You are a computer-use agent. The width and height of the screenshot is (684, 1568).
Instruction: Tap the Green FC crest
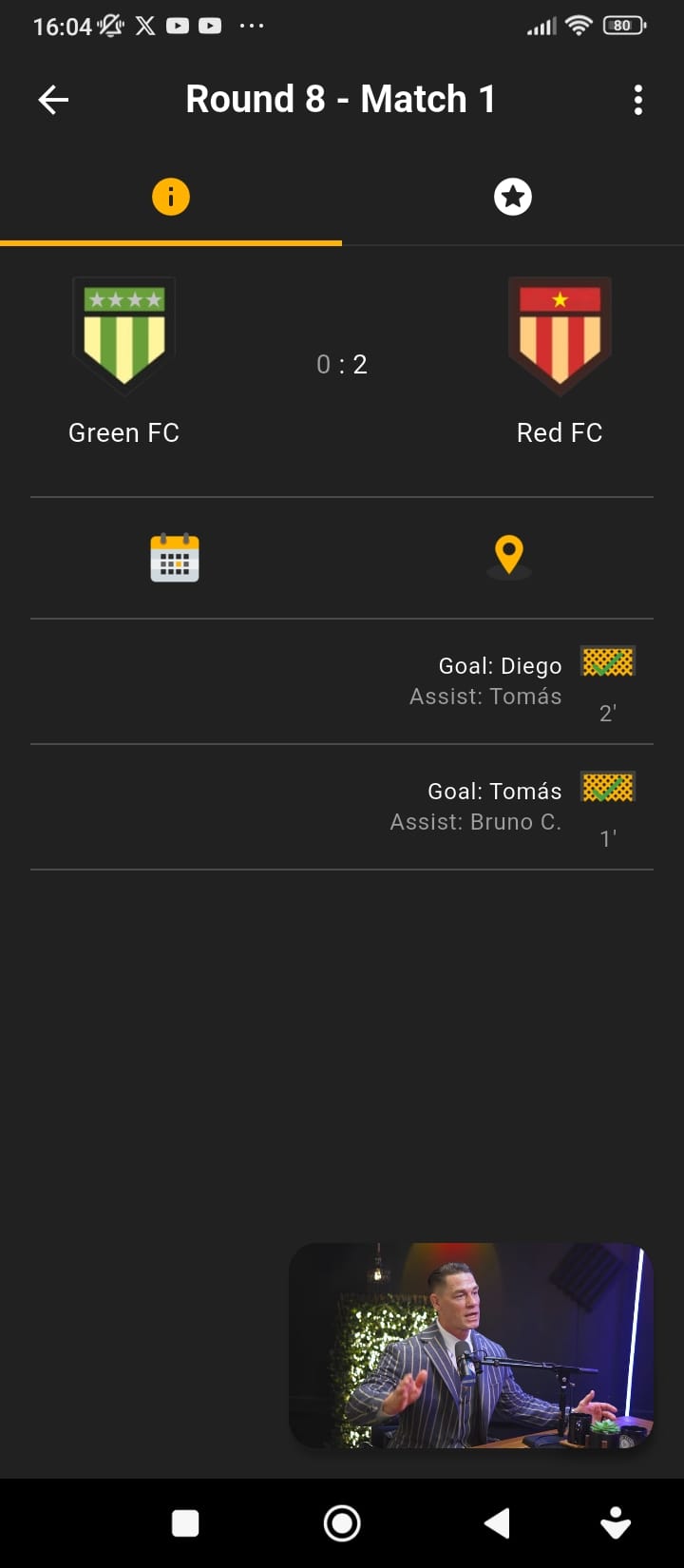pyautogui.click(x=124, y=335)
